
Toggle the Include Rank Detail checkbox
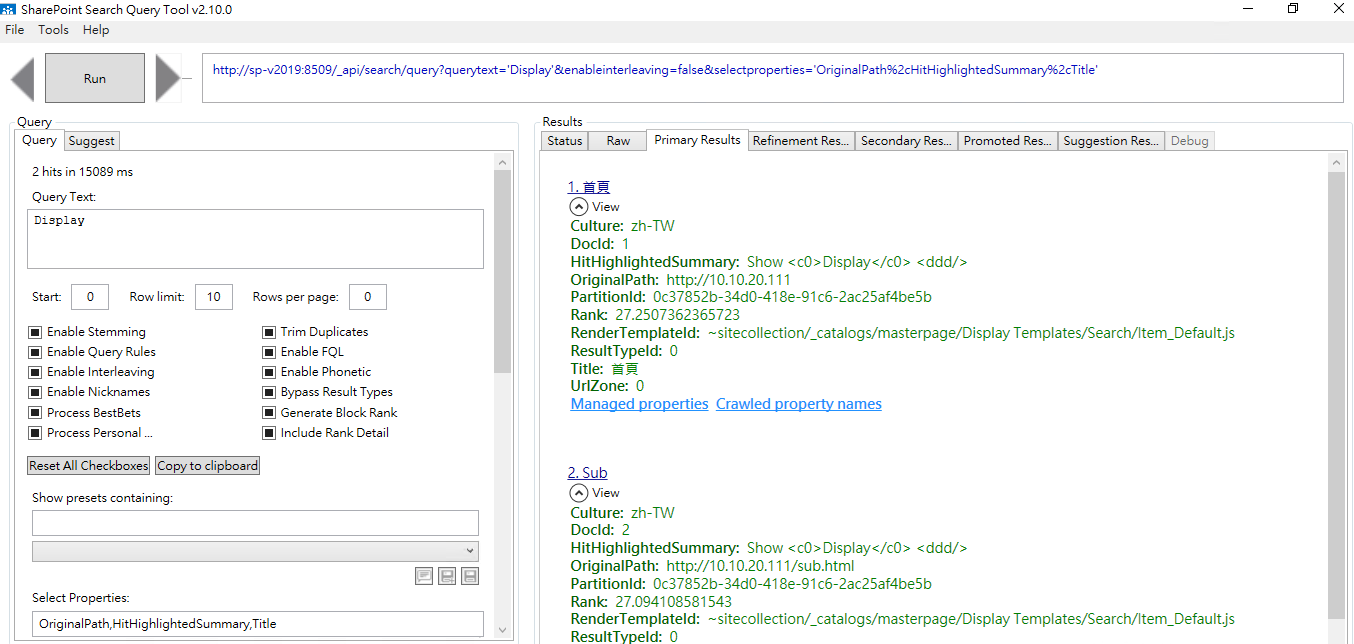tap(269, 433)
